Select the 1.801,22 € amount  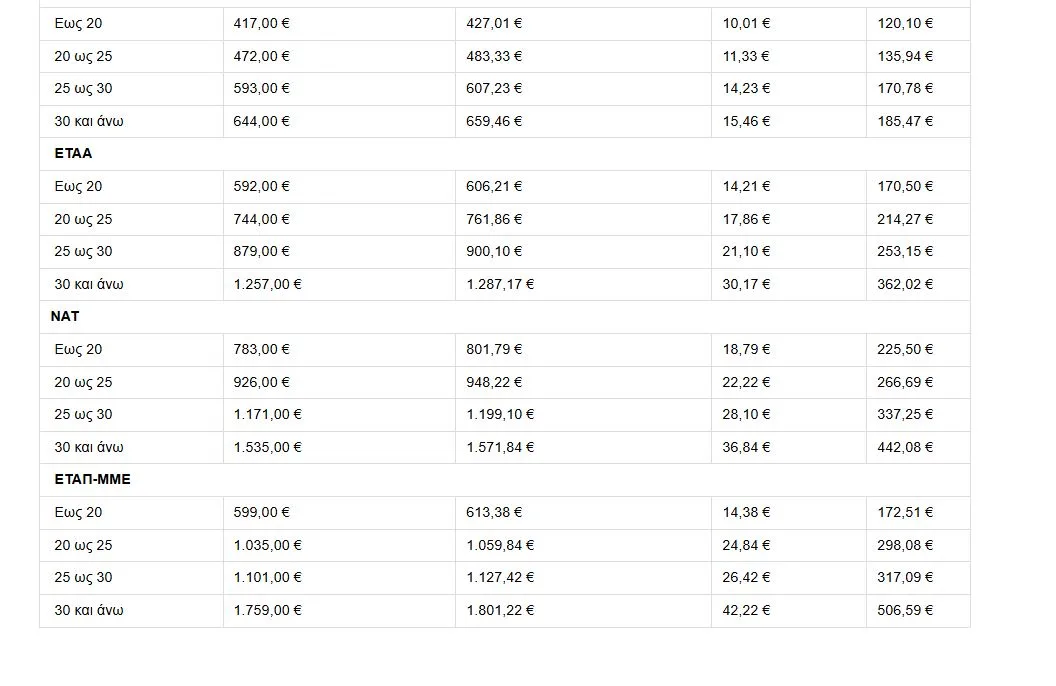(x=500, y=610)
